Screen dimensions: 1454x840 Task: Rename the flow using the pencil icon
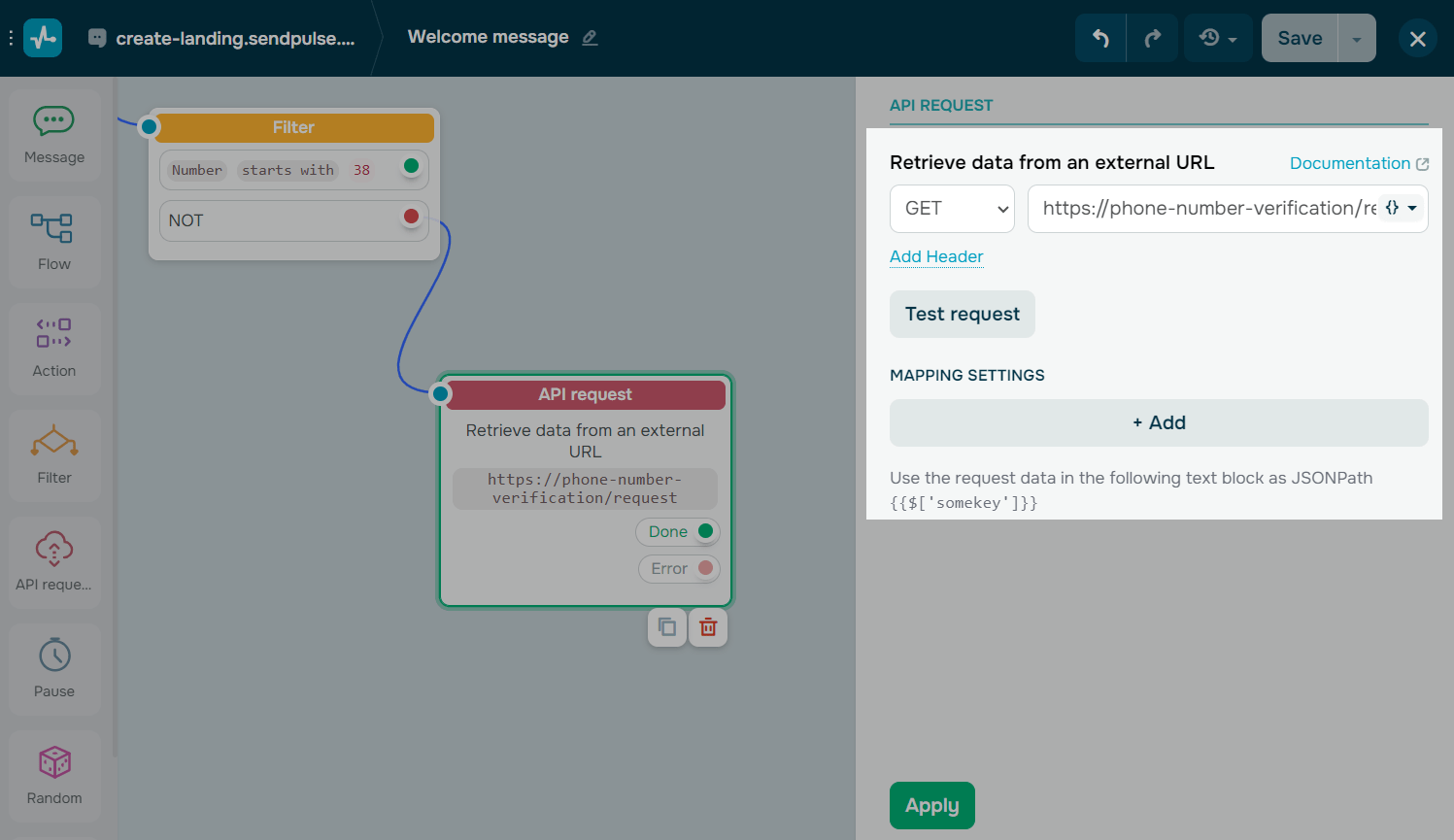590,37
